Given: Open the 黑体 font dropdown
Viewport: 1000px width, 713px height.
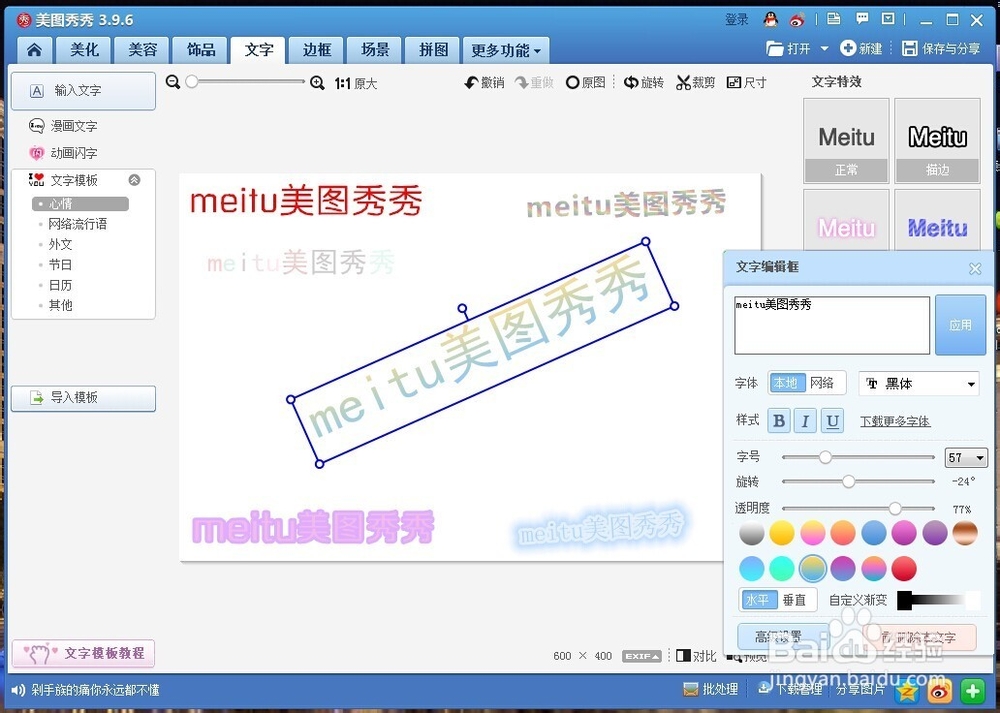Looking at the screenshot, I should tap(918, 383).
